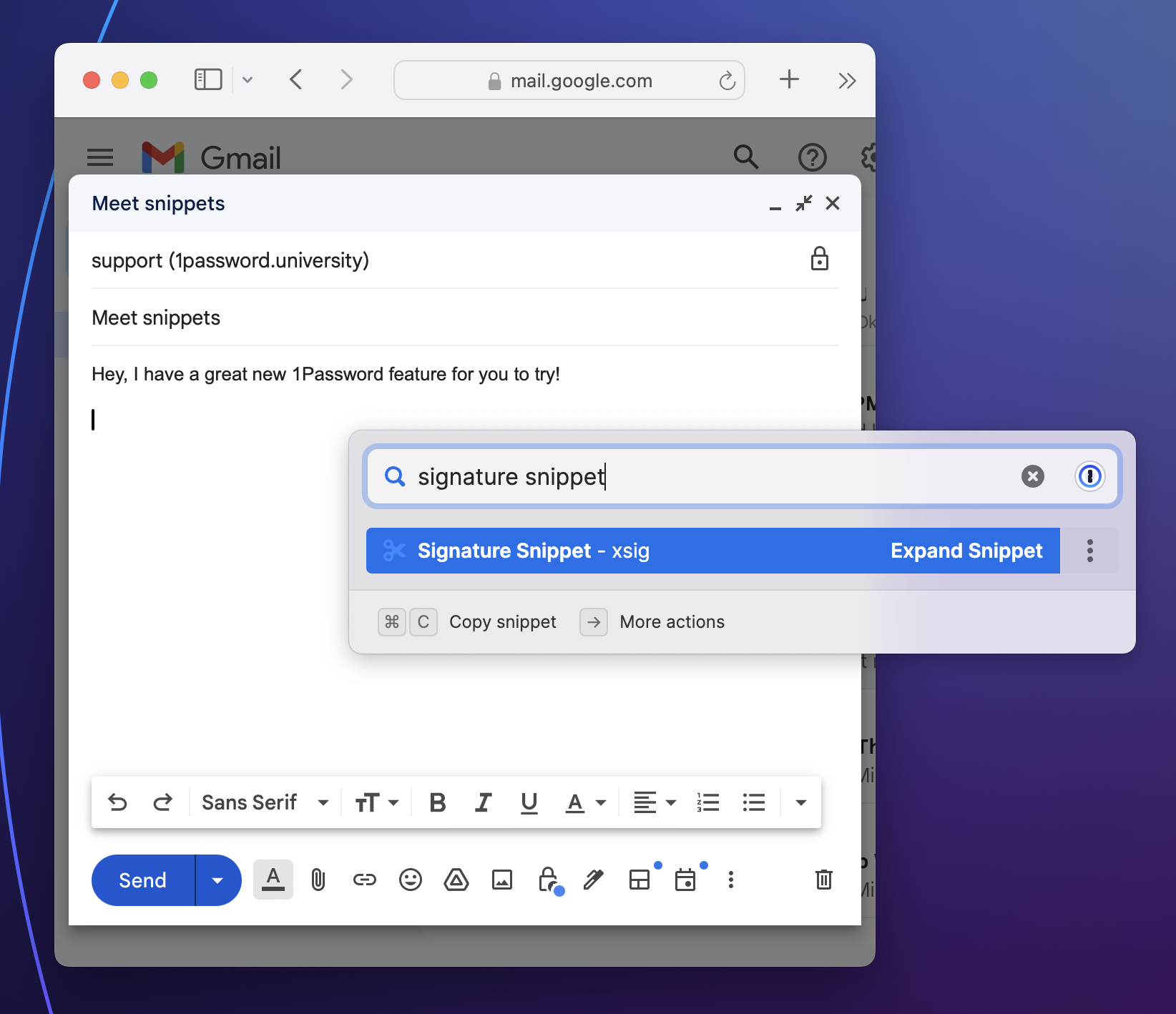Toggle bold formatting
Viewport: 1176px width, 1014px height.
click(438, 802)
